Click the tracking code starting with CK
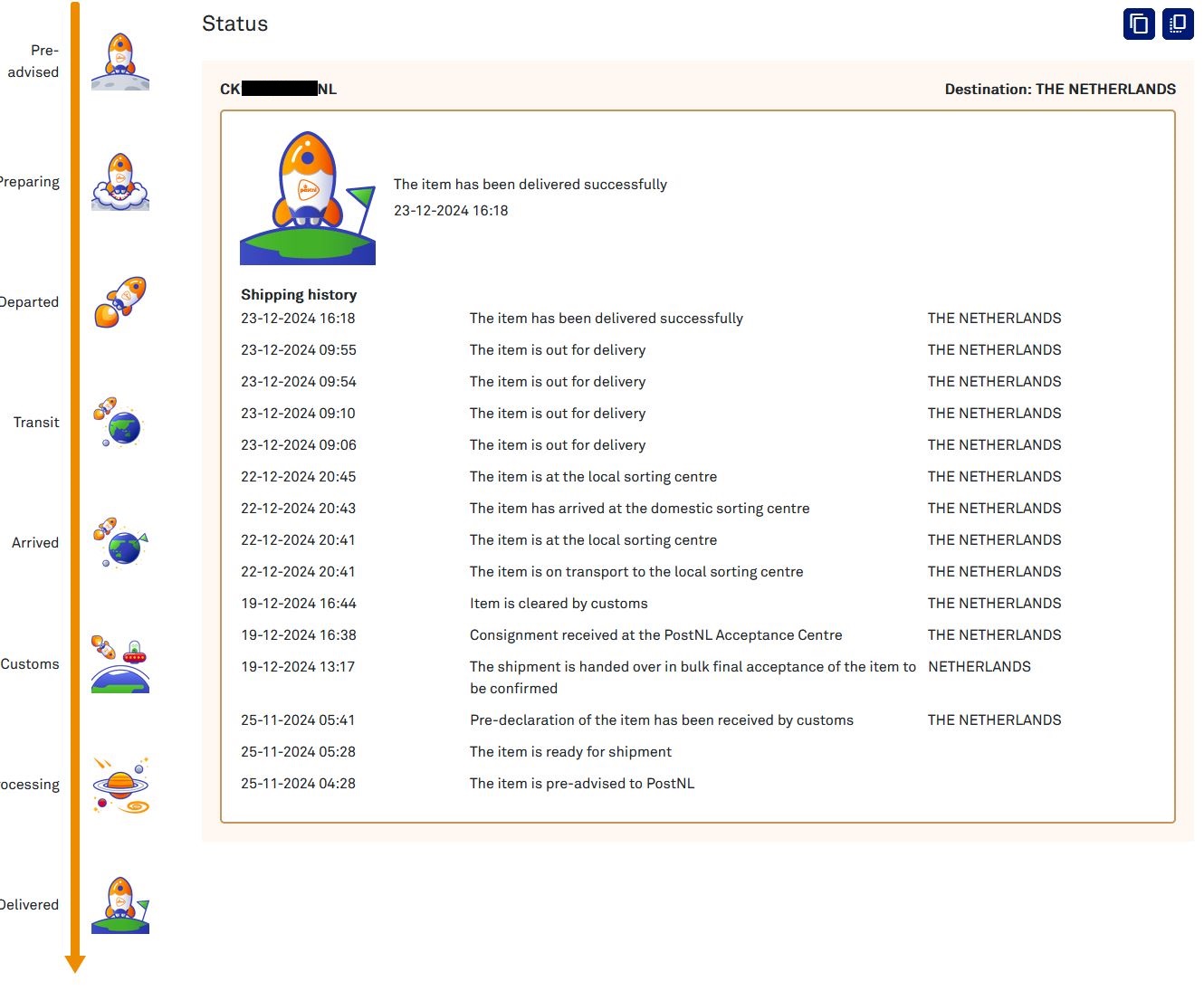This screenshot has height=991, width=1204. [x=279, y=89]
